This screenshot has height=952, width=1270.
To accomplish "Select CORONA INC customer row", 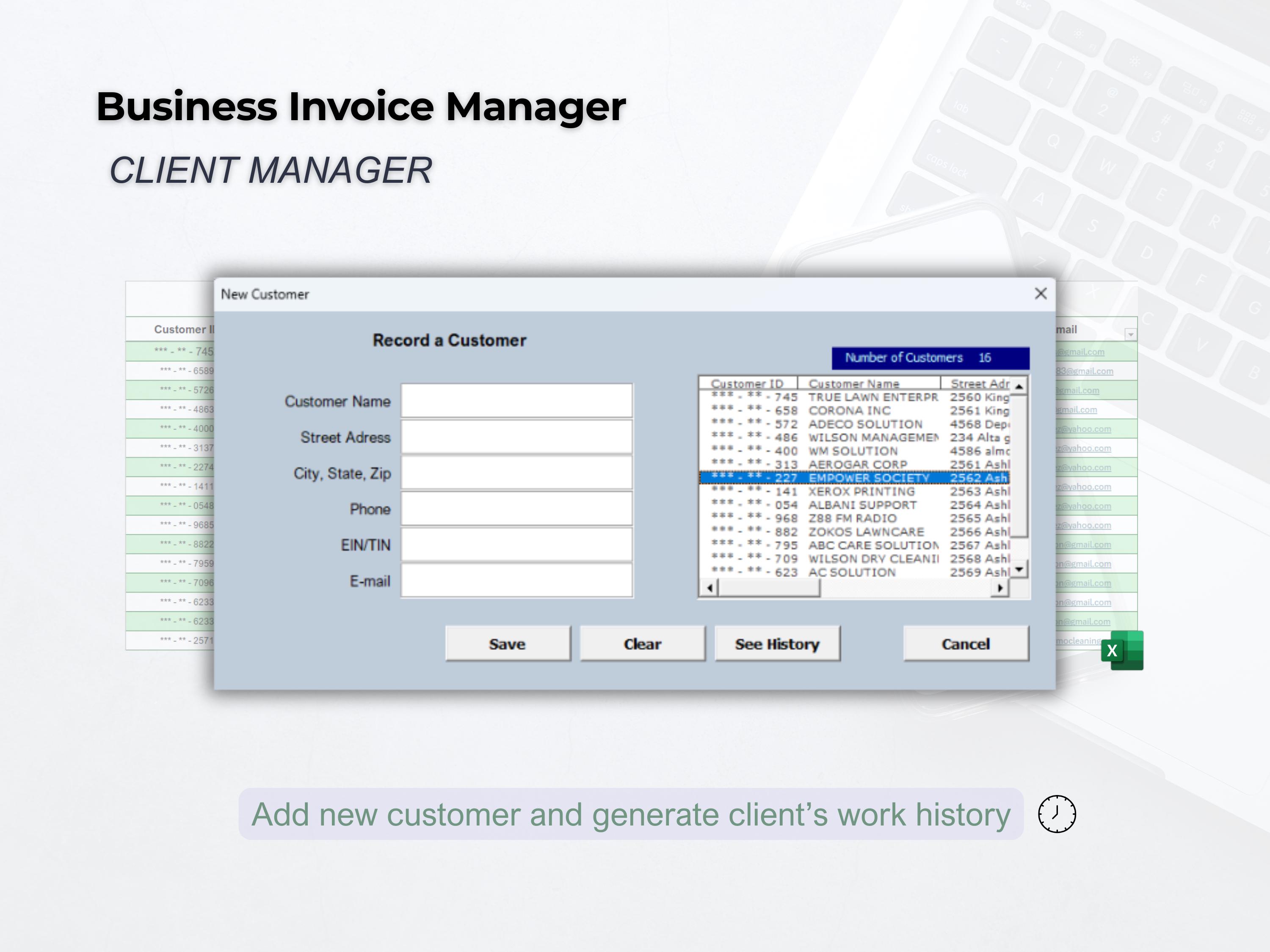I will pos(855,411).
